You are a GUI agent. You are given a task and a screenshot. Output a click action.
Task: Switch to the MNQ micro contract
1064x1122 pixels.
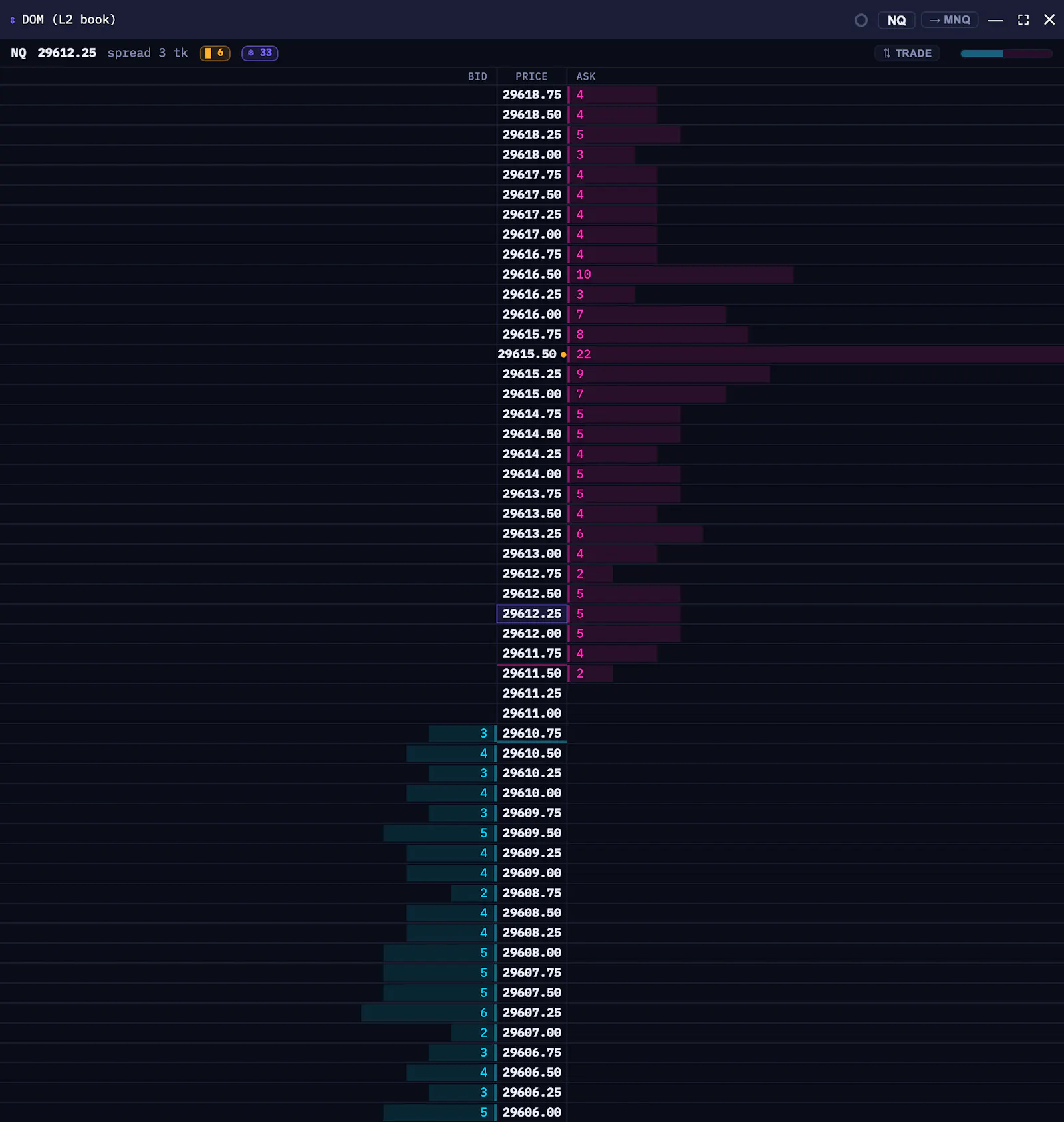coord(950,20)
